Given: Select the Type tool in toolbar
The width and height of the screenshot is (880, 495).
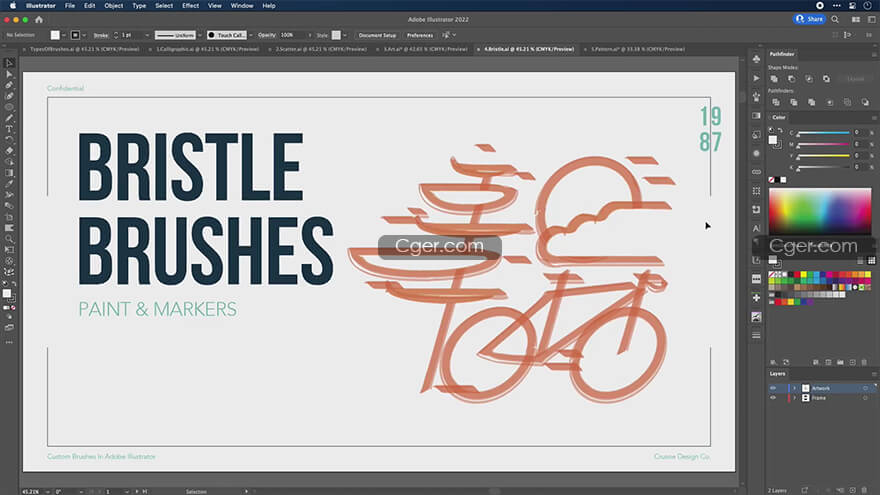Looking at the screenshot, I should [9, 129].
